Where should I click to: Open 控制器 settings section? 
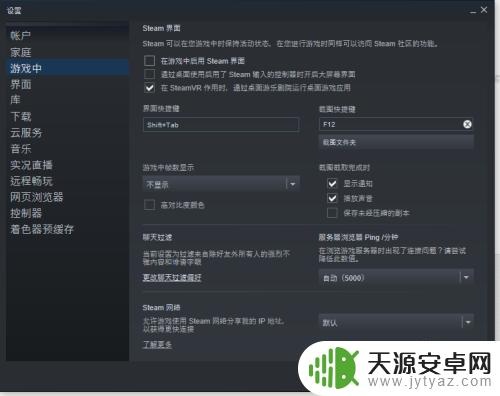[x=26, y=213]
